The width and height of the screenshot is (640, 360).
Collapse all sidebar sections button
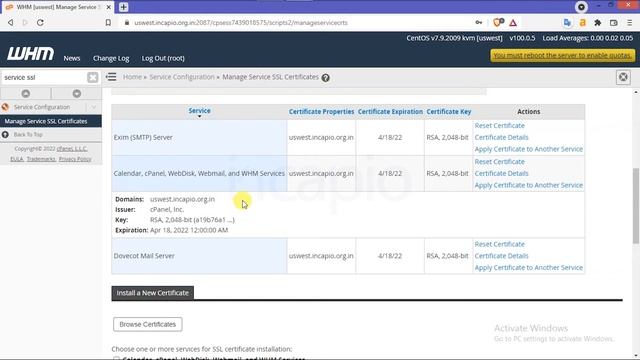point(26,93)
